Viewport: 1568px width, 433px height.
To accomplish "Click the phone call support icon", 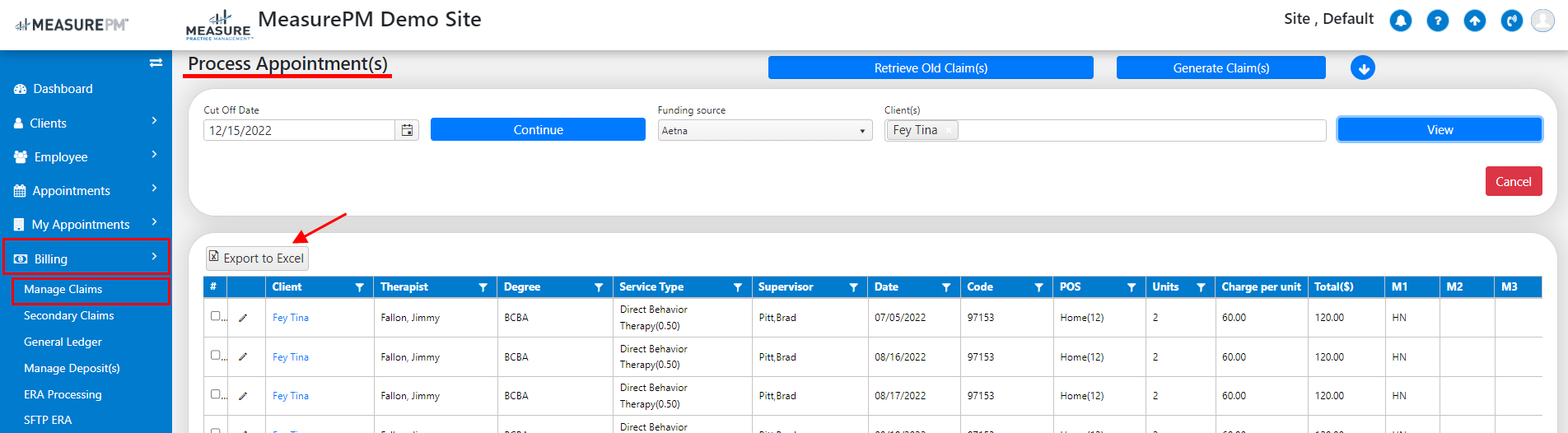I will pyautogui.click(x=1511, y=21).
